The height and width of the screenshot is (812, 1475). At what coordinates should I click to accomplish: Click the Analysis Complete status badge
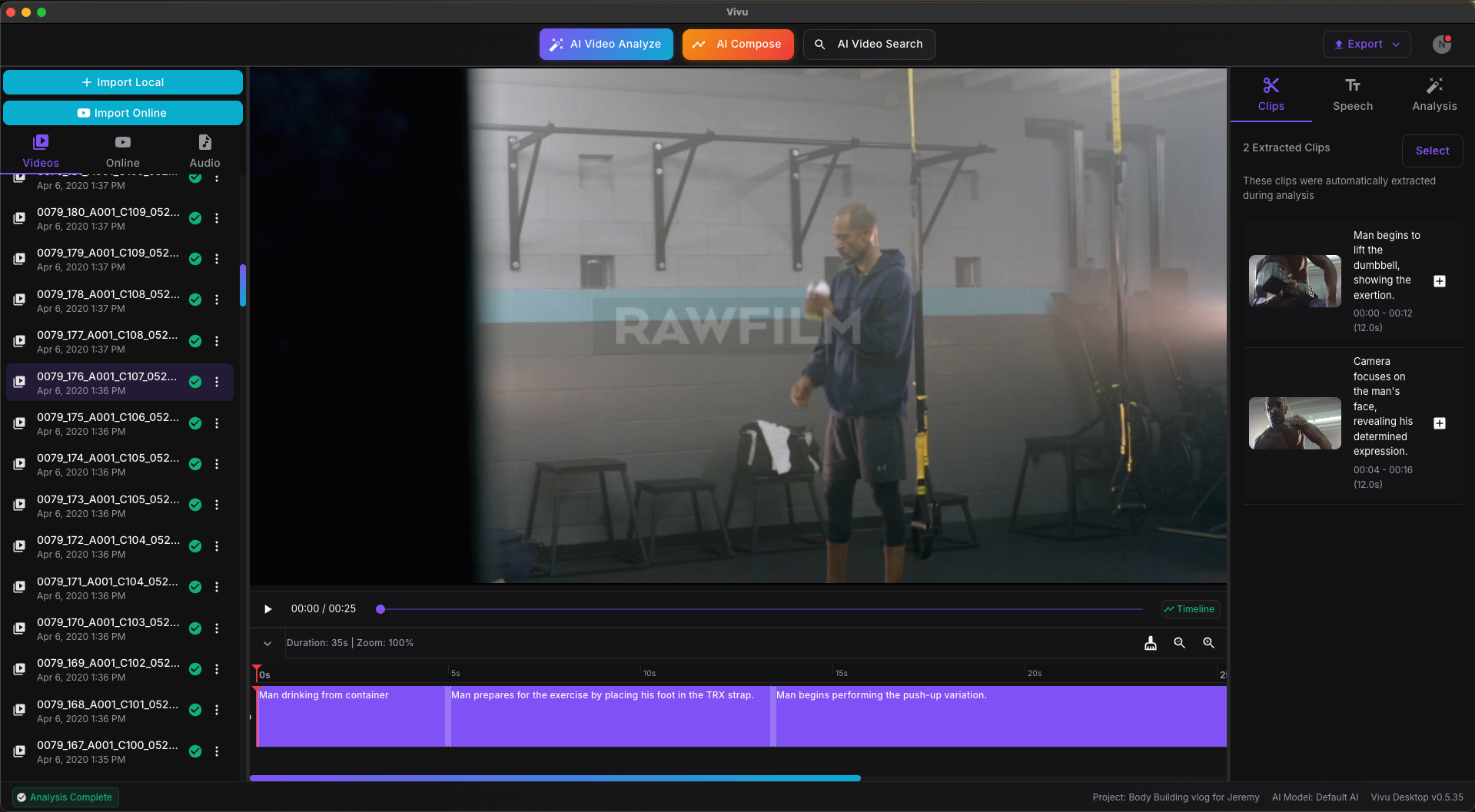click(65, 797)
